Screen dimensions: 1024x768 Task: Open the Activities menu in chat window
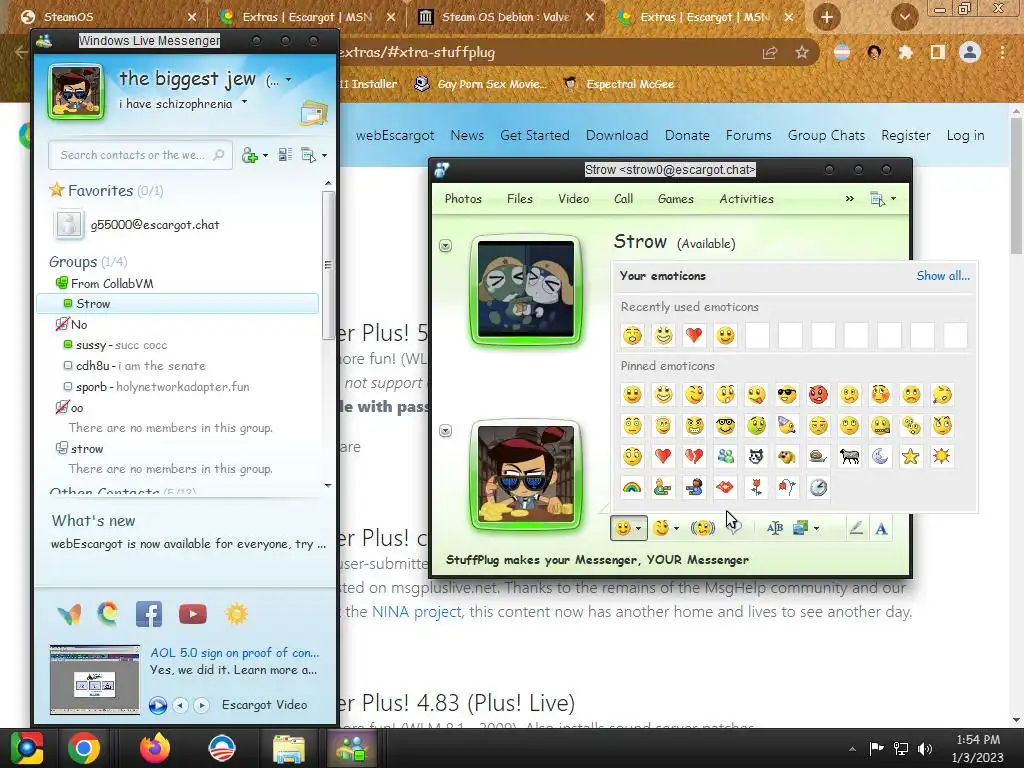tap(746, 199)
